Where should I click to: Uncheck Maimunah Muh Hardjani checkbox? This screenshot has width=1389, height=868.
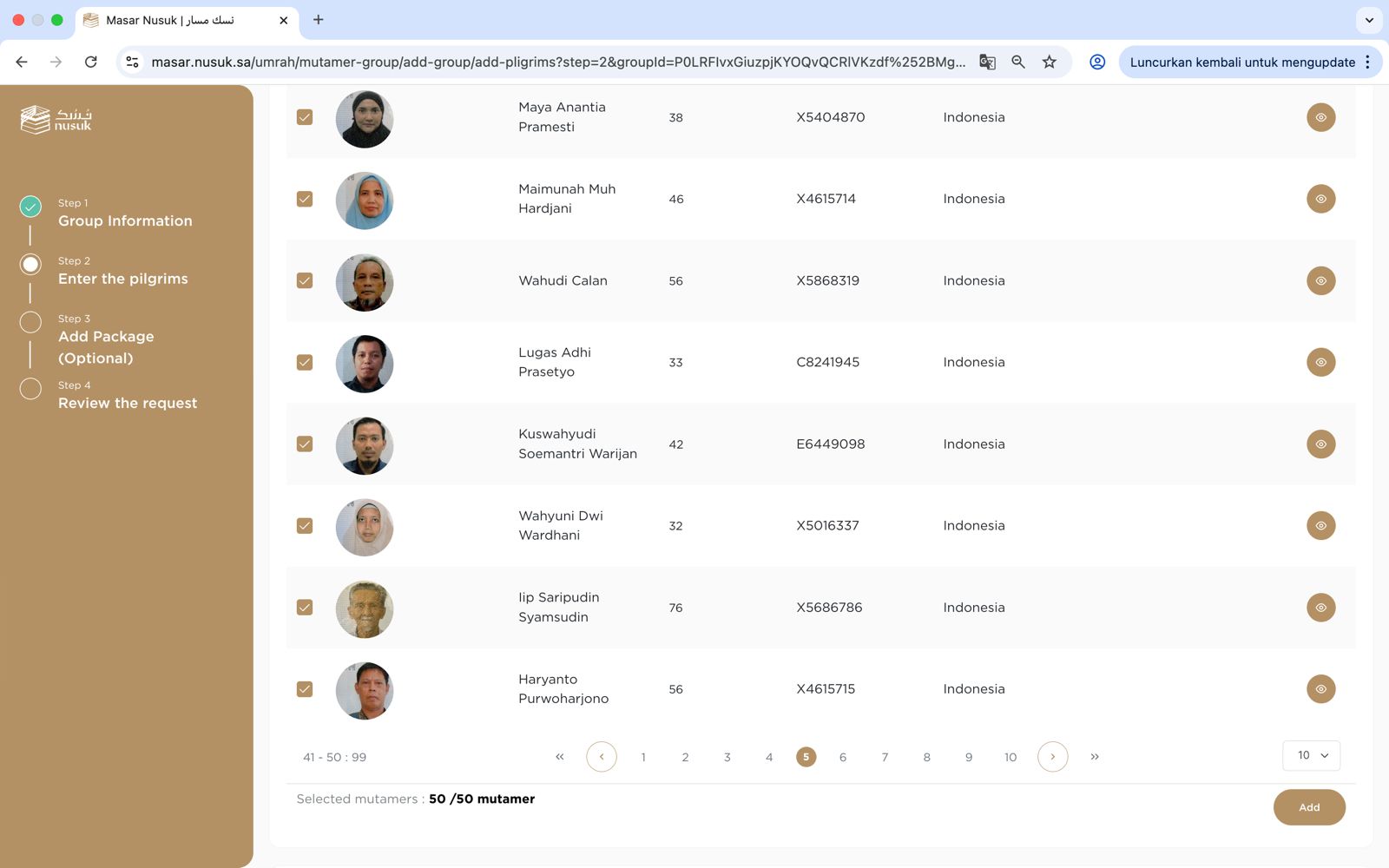tap(305, 199)
